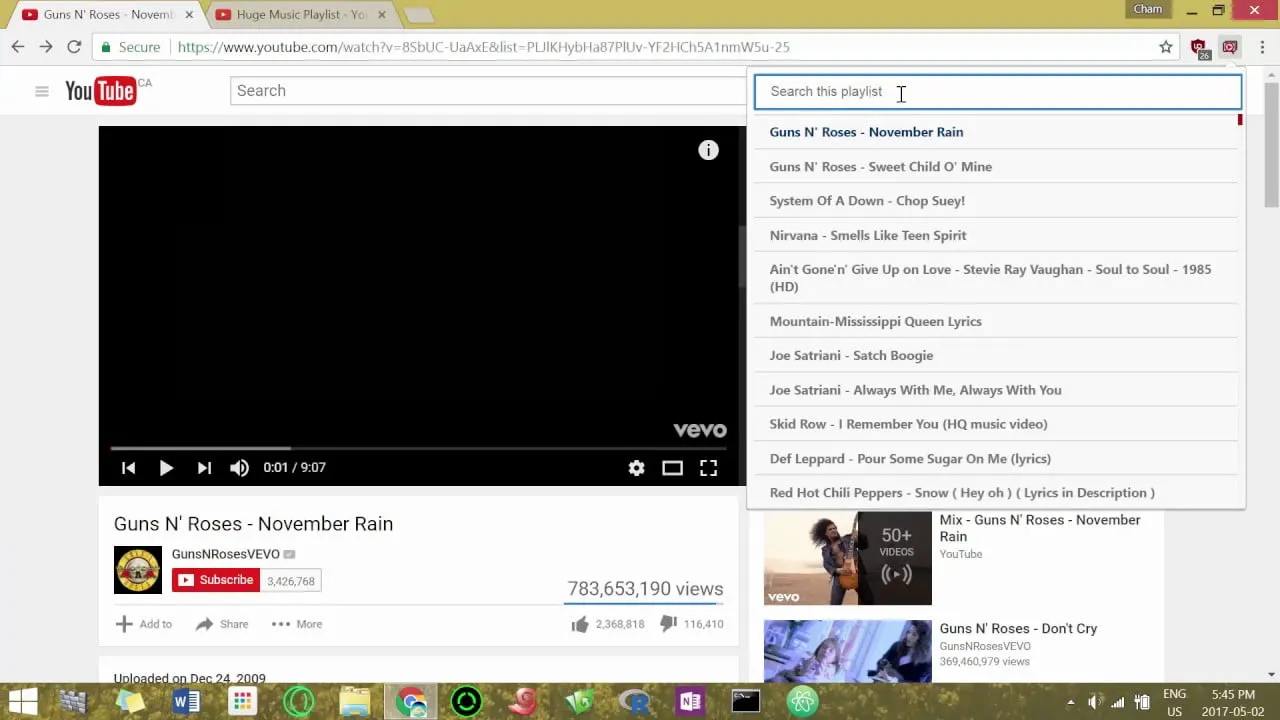Open the video player settings gear
The width and height of the screenshot is (1280, 720).
(636, 467)
